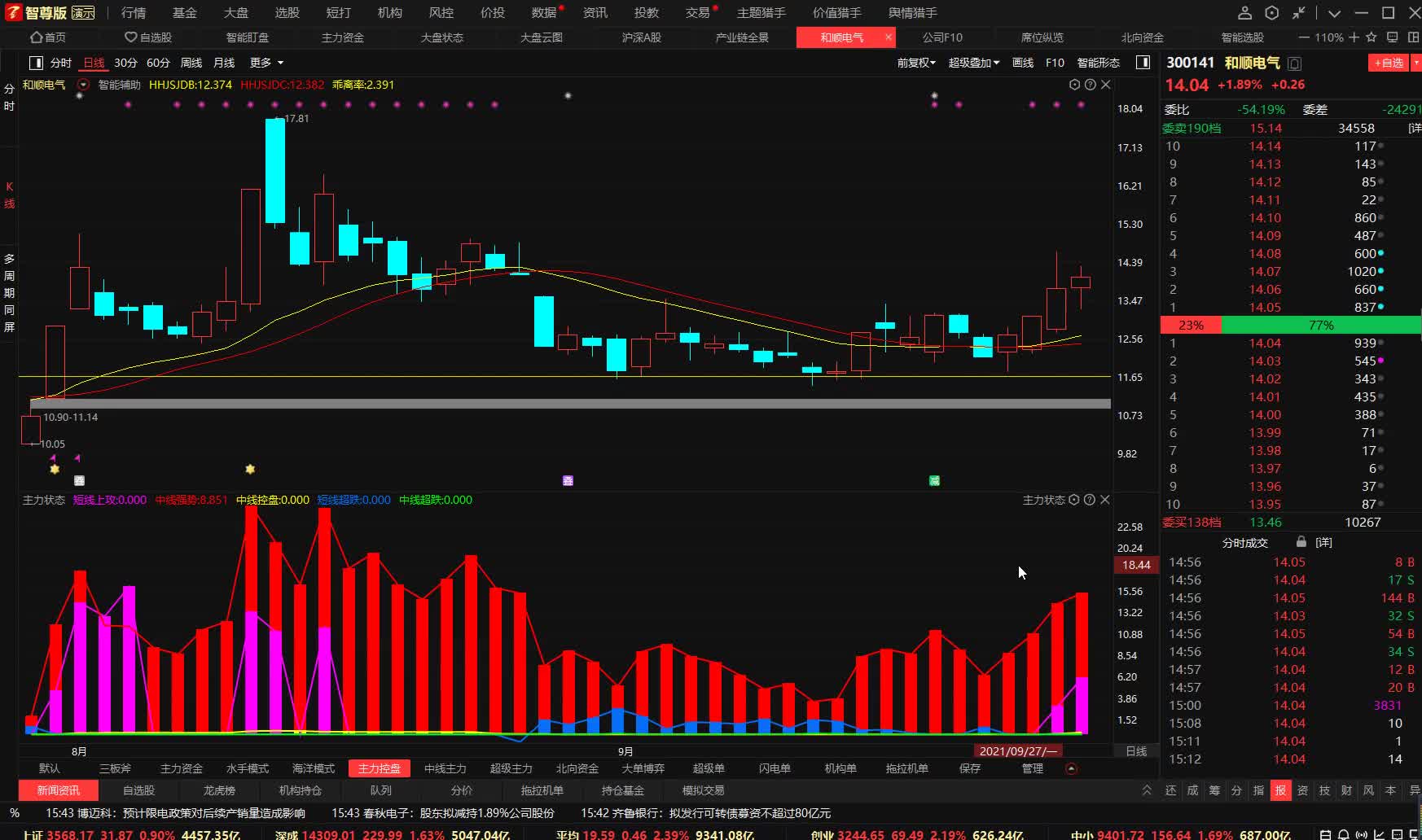Open the 交易 menu

tap(698, 13)
